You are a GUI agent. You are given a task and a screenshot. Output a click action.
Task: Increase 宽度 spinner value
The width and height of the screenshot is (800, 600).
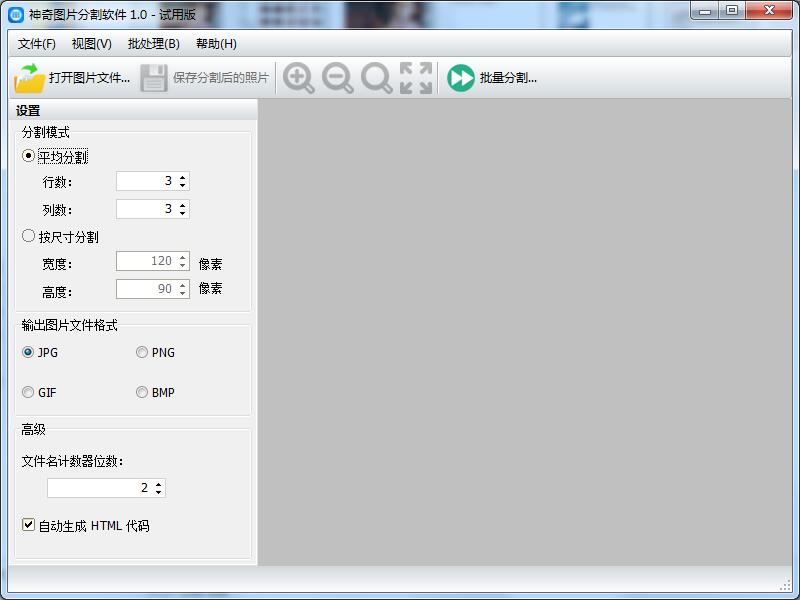coord(183,257)
